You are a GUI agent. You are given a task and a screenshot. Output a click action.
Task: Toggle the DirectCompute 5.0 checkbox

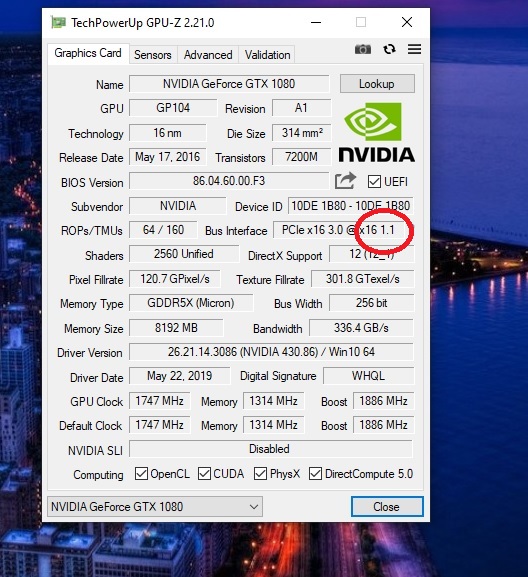pyautogui.click(x=315, y=474)
